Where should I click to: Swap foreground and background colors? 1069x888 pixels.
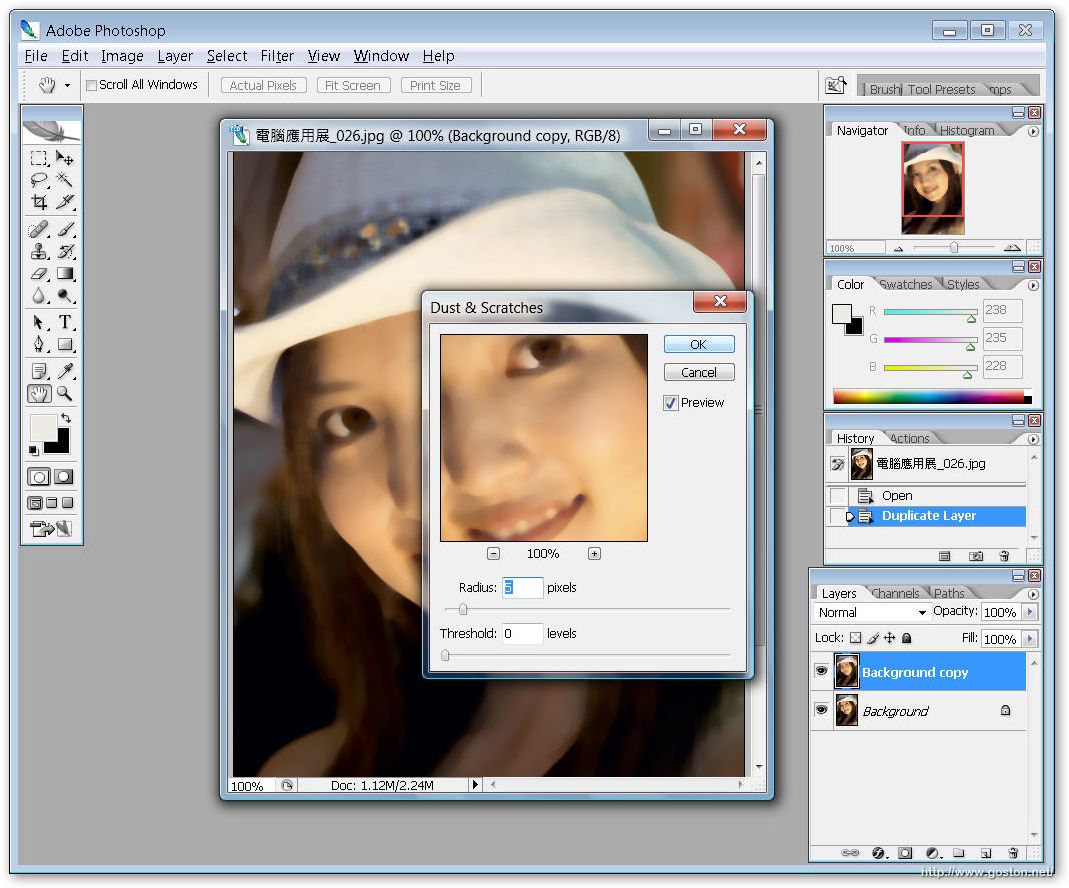[x=65, y=418]
